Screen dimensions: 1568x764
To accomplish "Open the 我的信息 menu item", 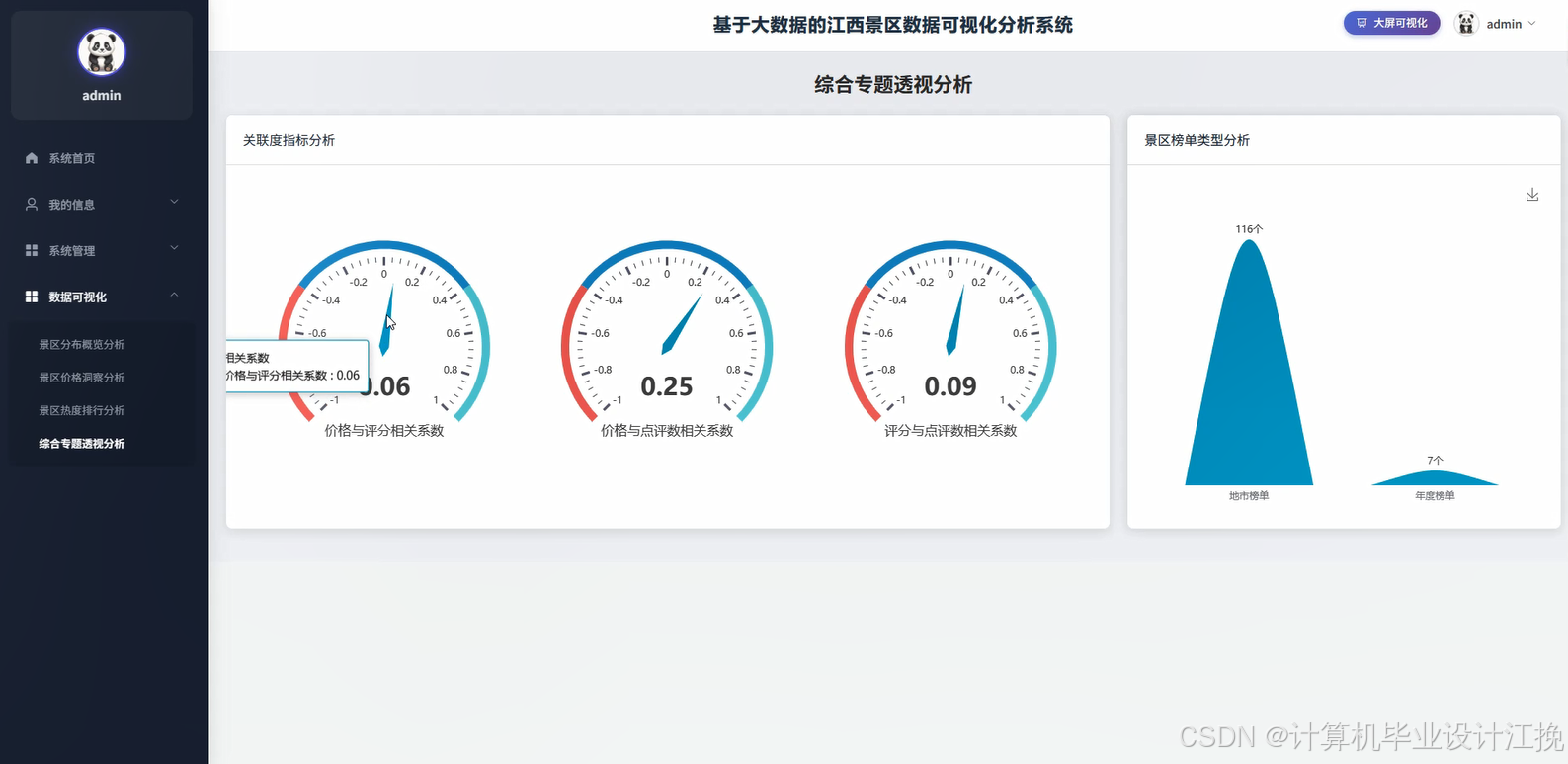I will pyautogui.click(x=103, y=205).
